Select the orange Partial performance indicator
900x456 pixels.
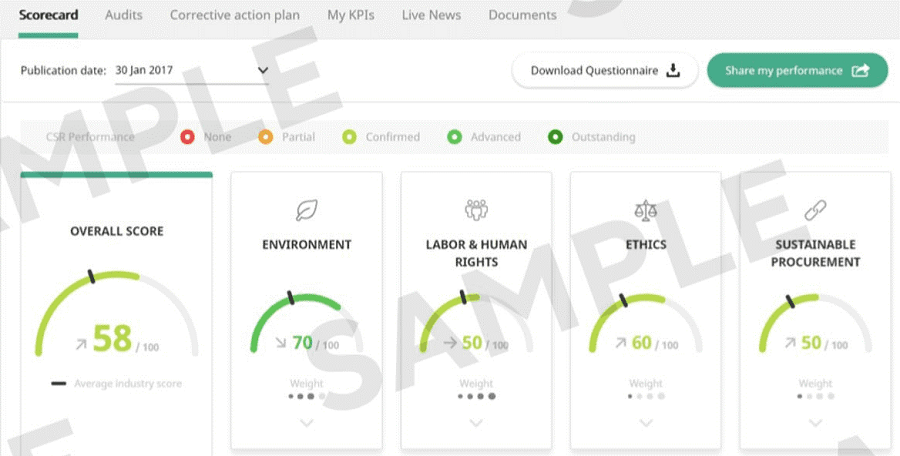click(265, 137)
